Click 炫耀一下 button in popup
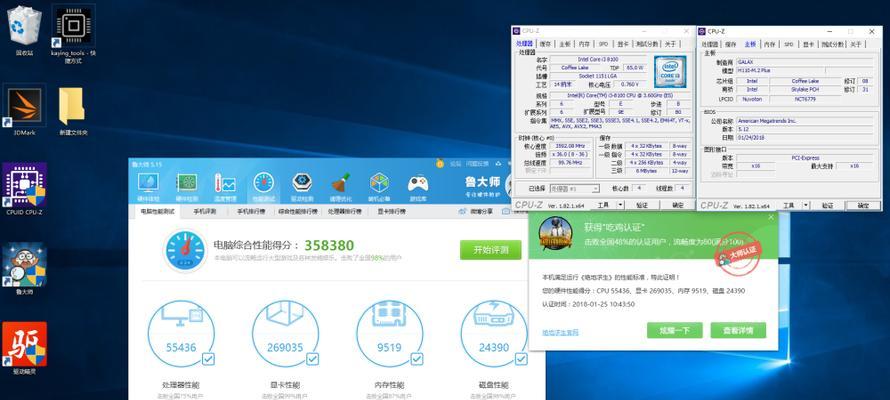 674,330
